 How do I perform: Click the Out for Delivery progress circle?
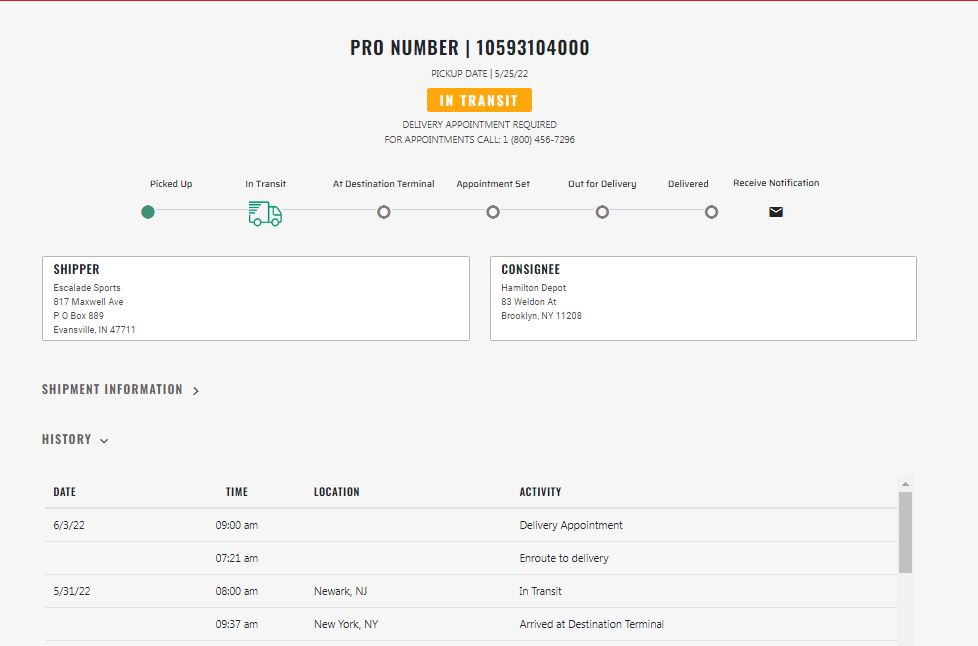[x=602, y=212]
